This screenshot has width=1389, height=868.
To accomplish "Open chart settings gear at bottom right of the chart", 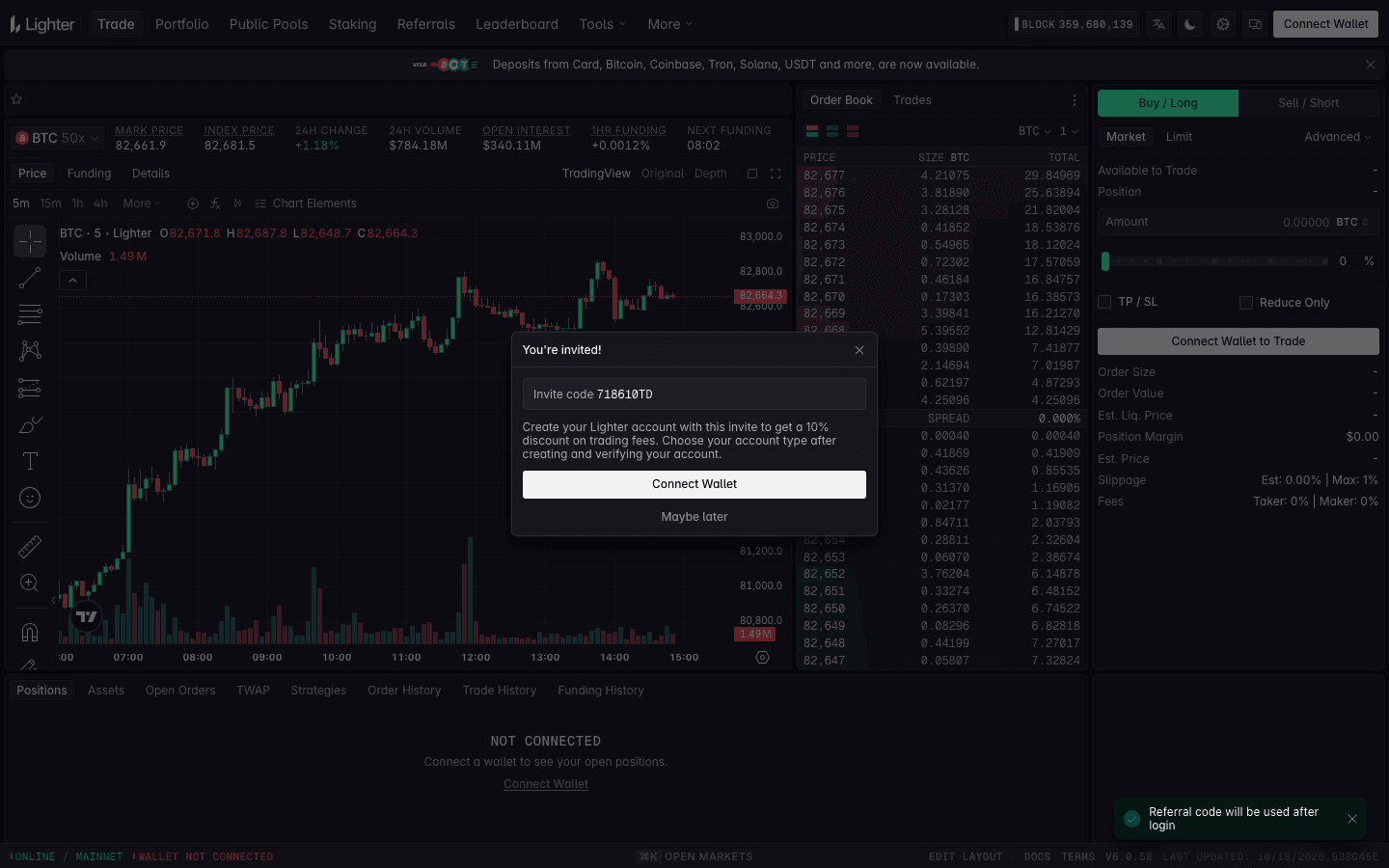I will (x=762, y=657).
